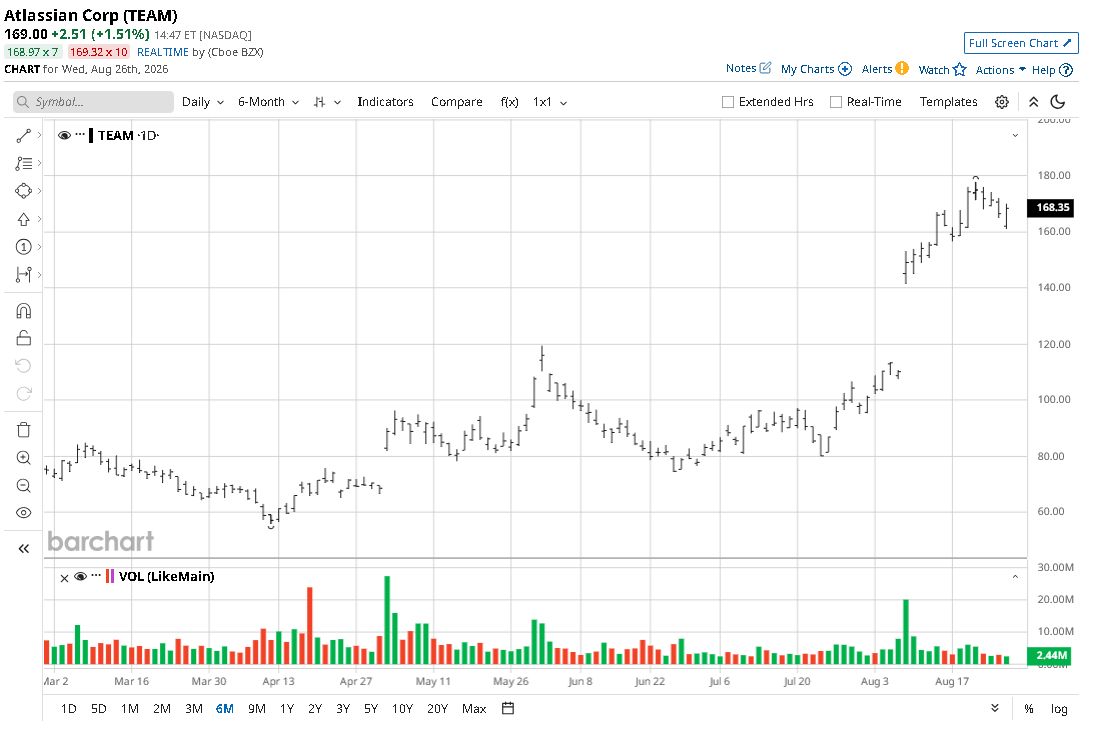Viewport: 1097px width, 751px height.
Task: Open VOL indicator color bars swatch
Action: [x=110, y=577]
